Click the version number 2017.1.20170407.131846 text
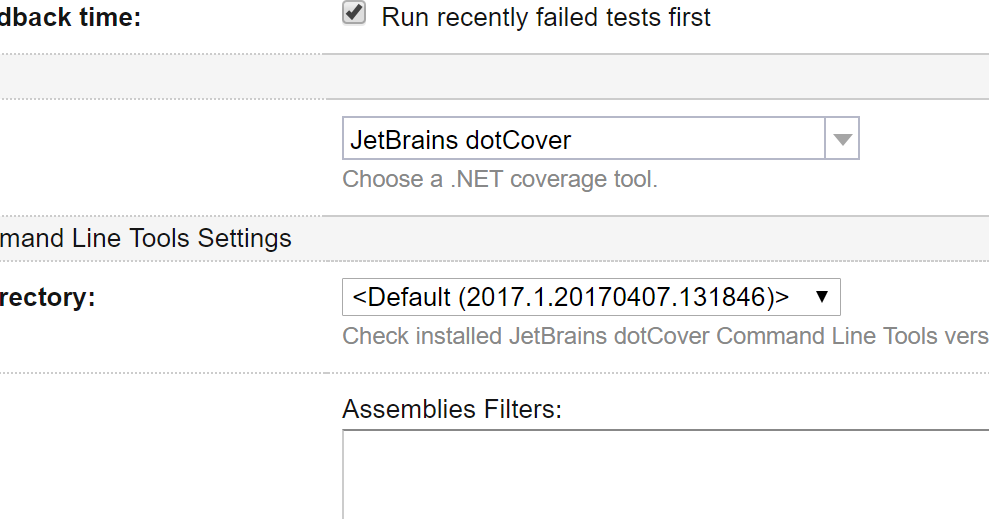The image size is (989, 519). point(620,297)
